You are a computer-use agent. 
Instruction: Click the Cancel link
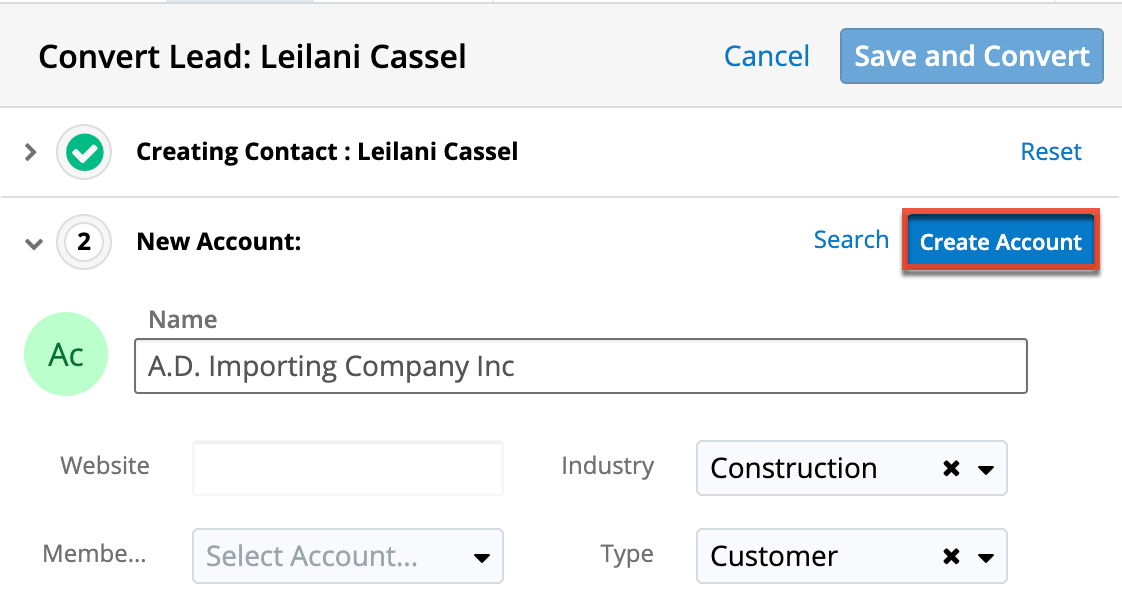(766, 56)
